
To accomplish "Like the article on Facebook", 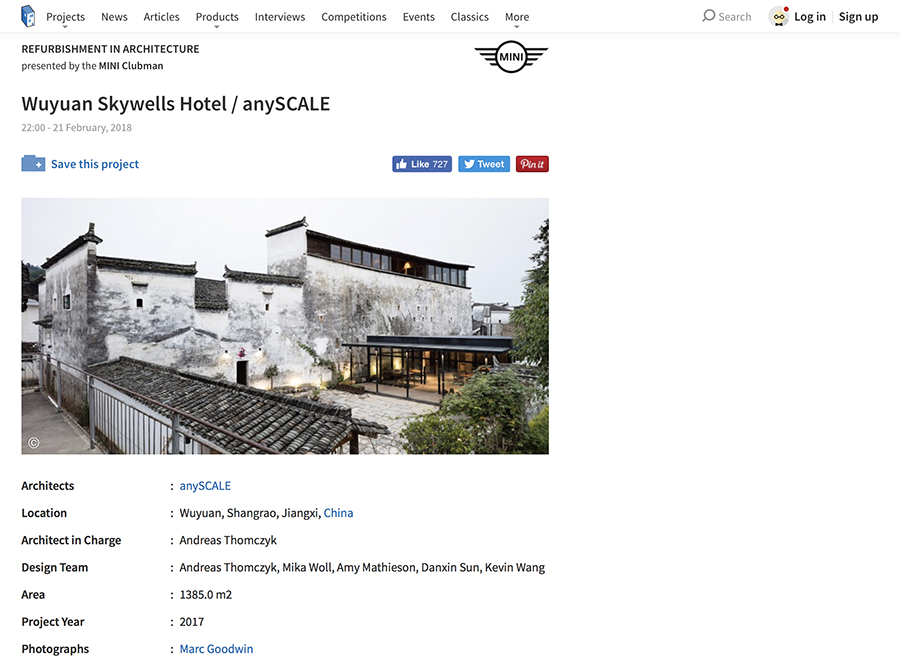I will (422, 164).
